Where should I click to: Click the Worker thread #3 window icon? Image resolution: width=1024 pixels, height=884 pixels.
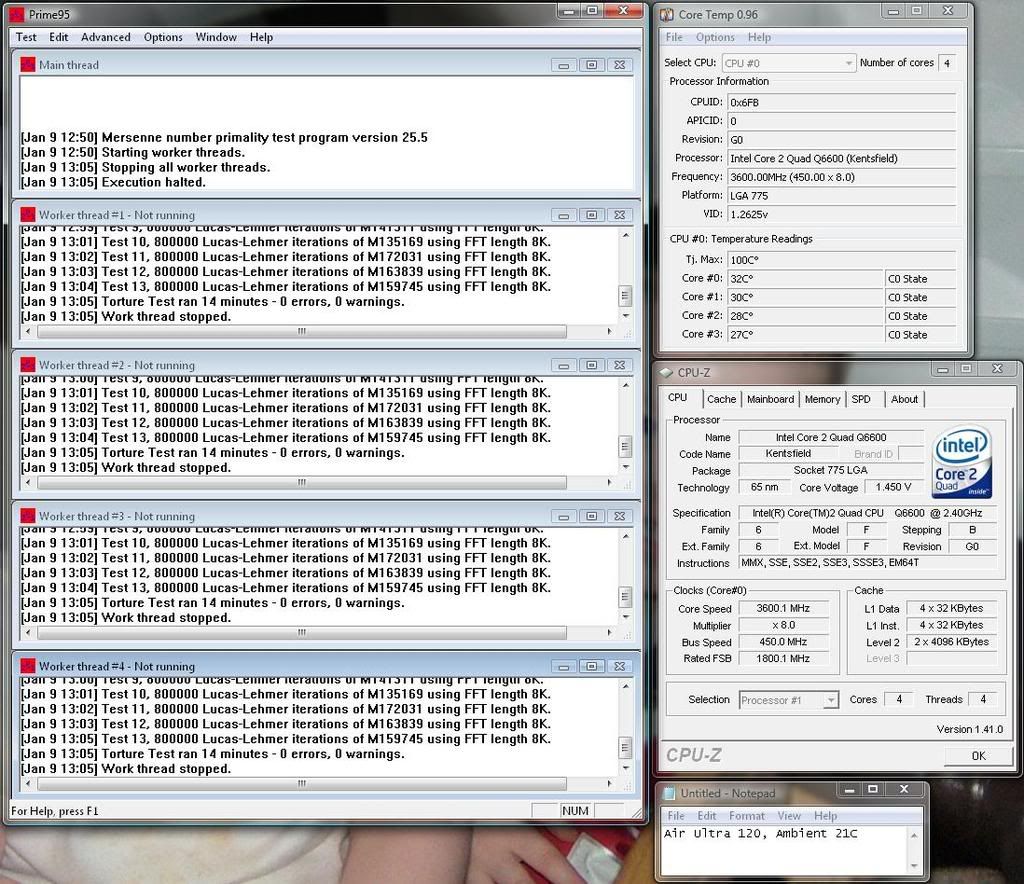coord(27,516)
